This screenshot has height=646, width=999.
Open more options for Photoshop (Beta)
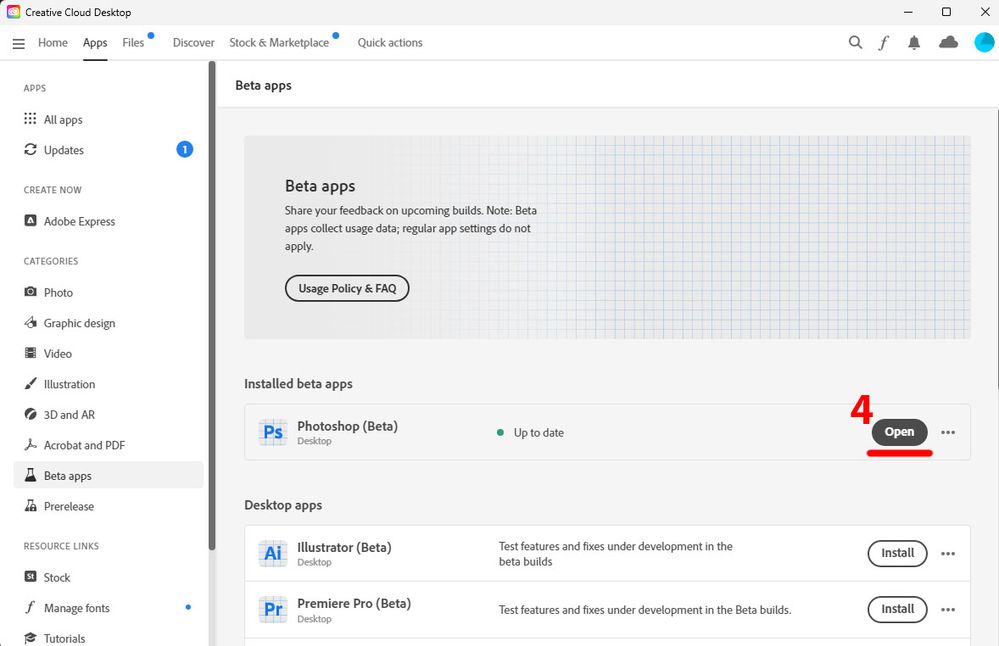(x=948, y=433)
